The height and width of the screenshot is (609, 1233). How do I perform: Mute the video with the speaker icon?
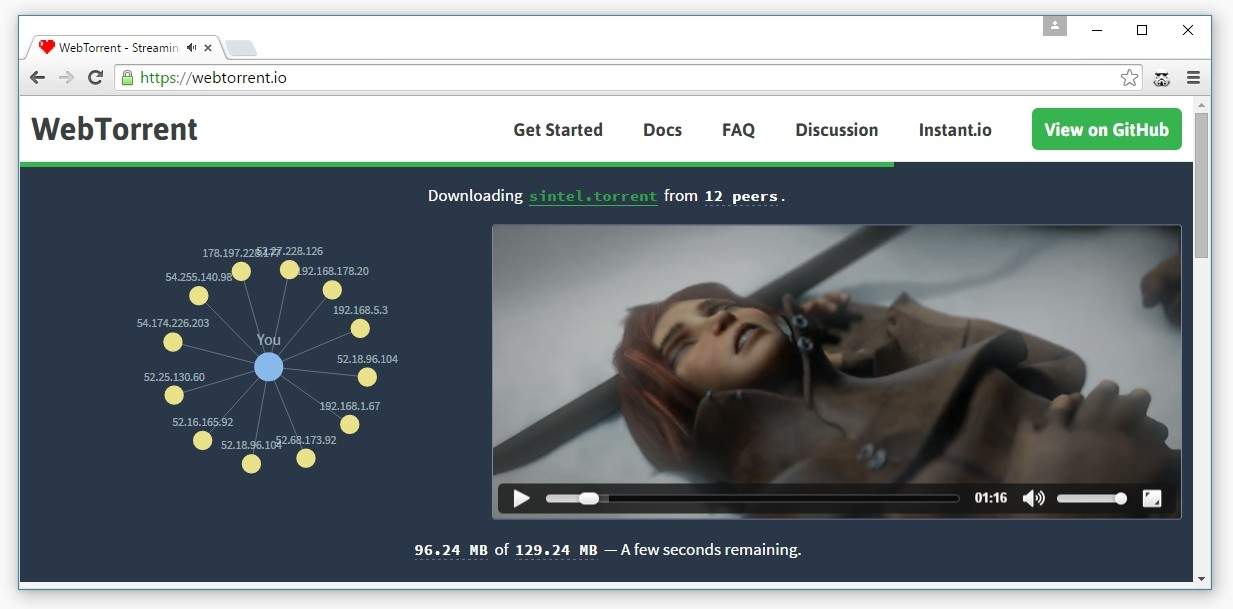[x=1034, y=497]
